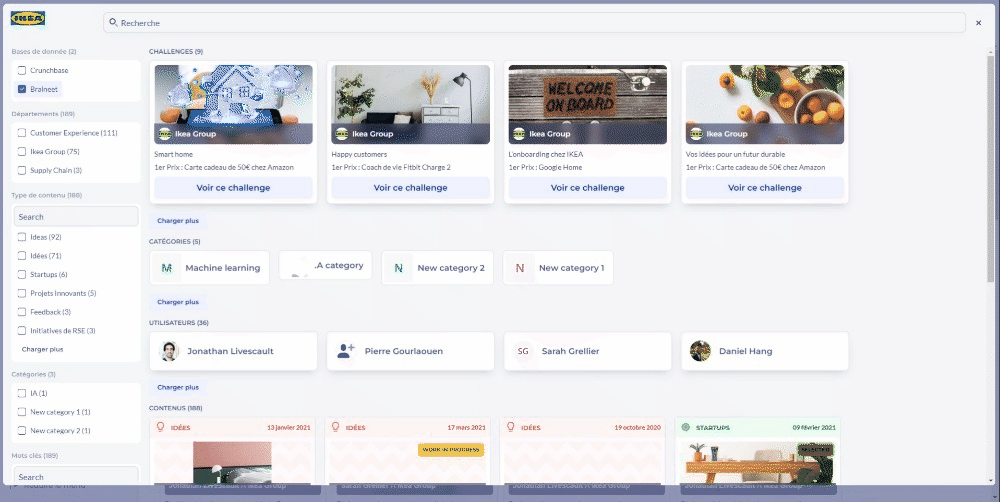Open Jonathan Livescault's profile avatar
The image size is (1000, 502).
[x=169, y=351]
